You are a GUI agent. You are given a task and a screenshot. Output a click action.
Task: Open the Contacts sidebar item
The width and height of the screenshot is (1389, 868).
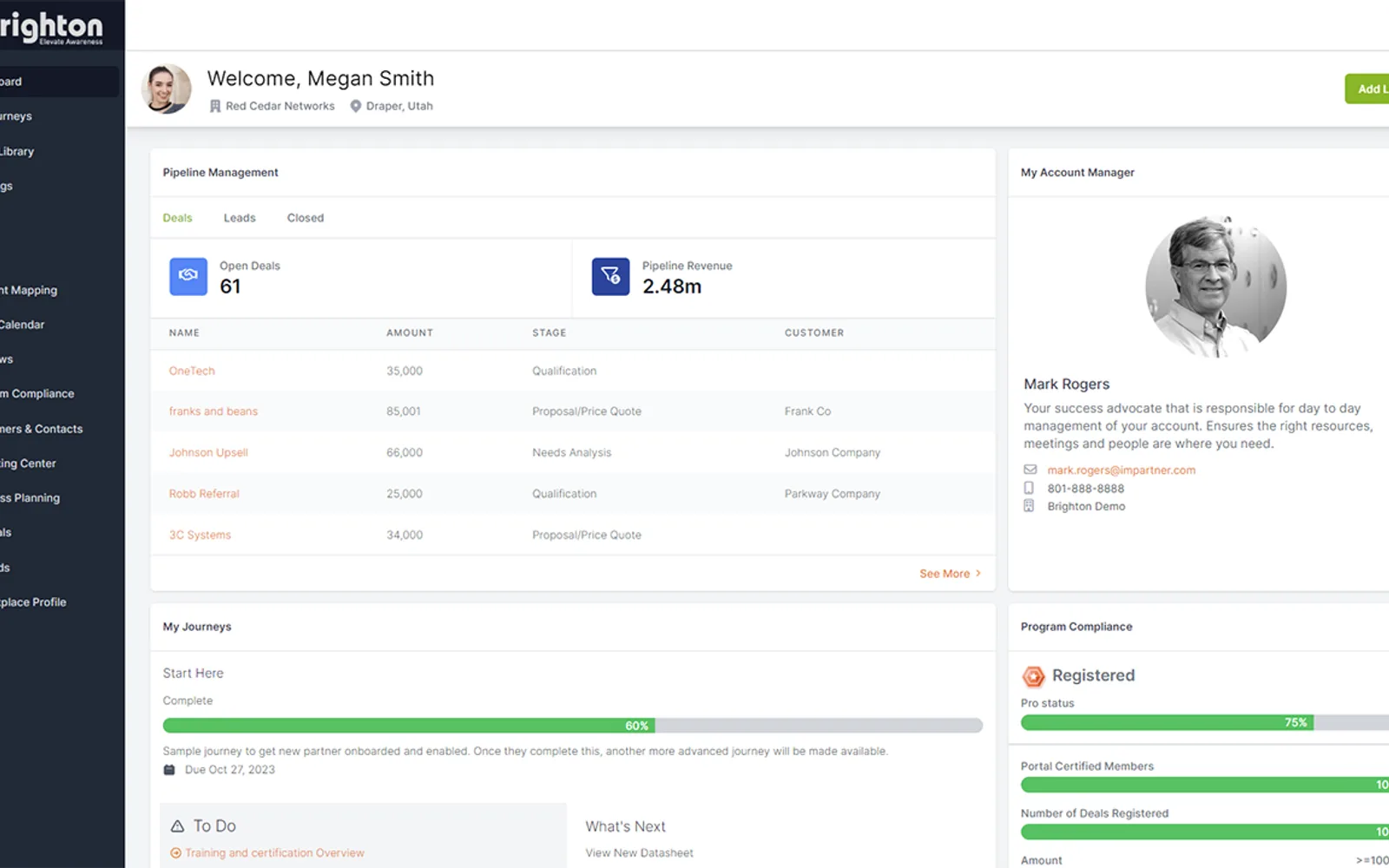click(x=42, y=429)
